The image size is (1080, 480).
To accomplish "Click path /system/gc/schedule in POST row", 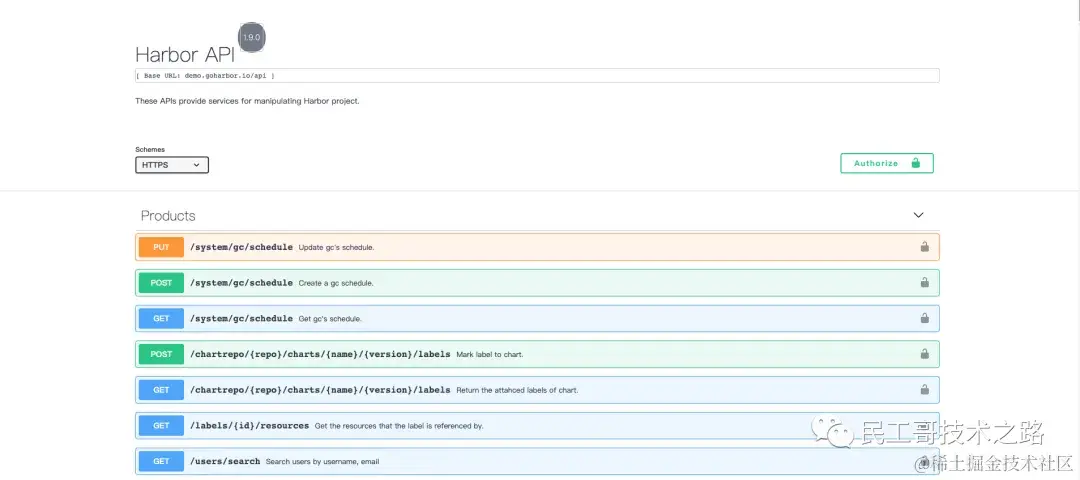I will [241, 283].
